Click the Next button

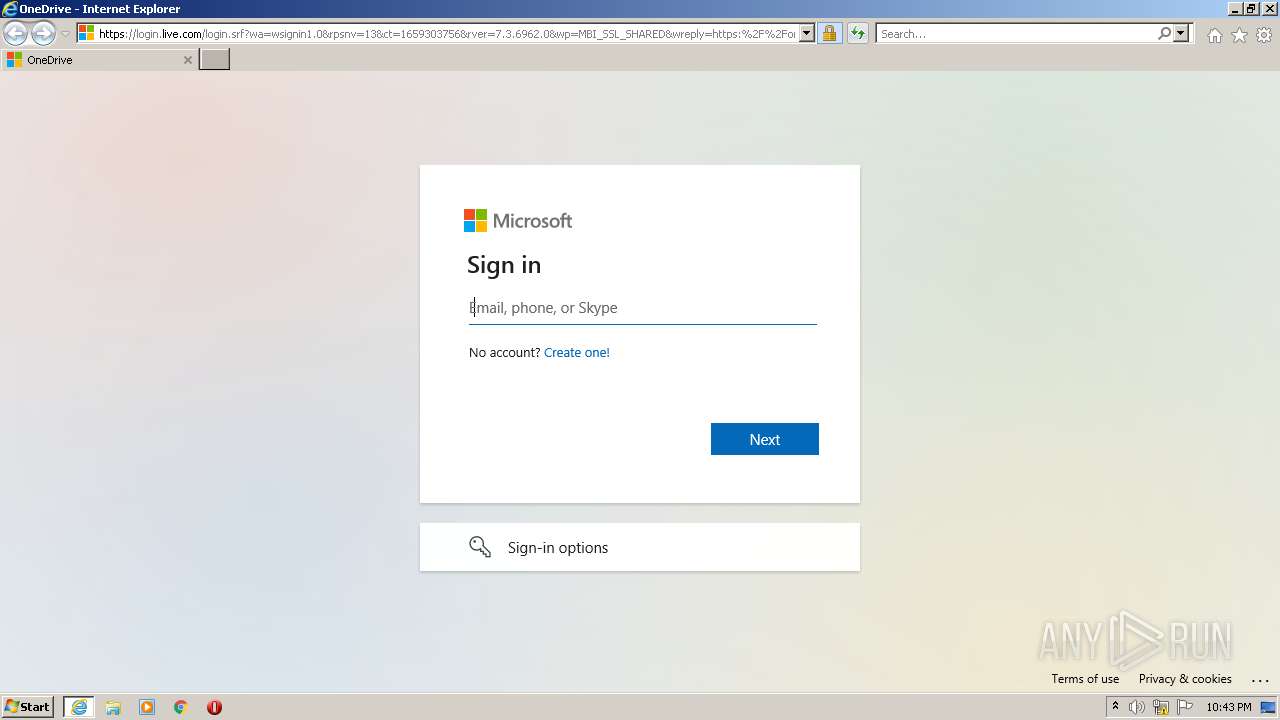pos(765,439)
